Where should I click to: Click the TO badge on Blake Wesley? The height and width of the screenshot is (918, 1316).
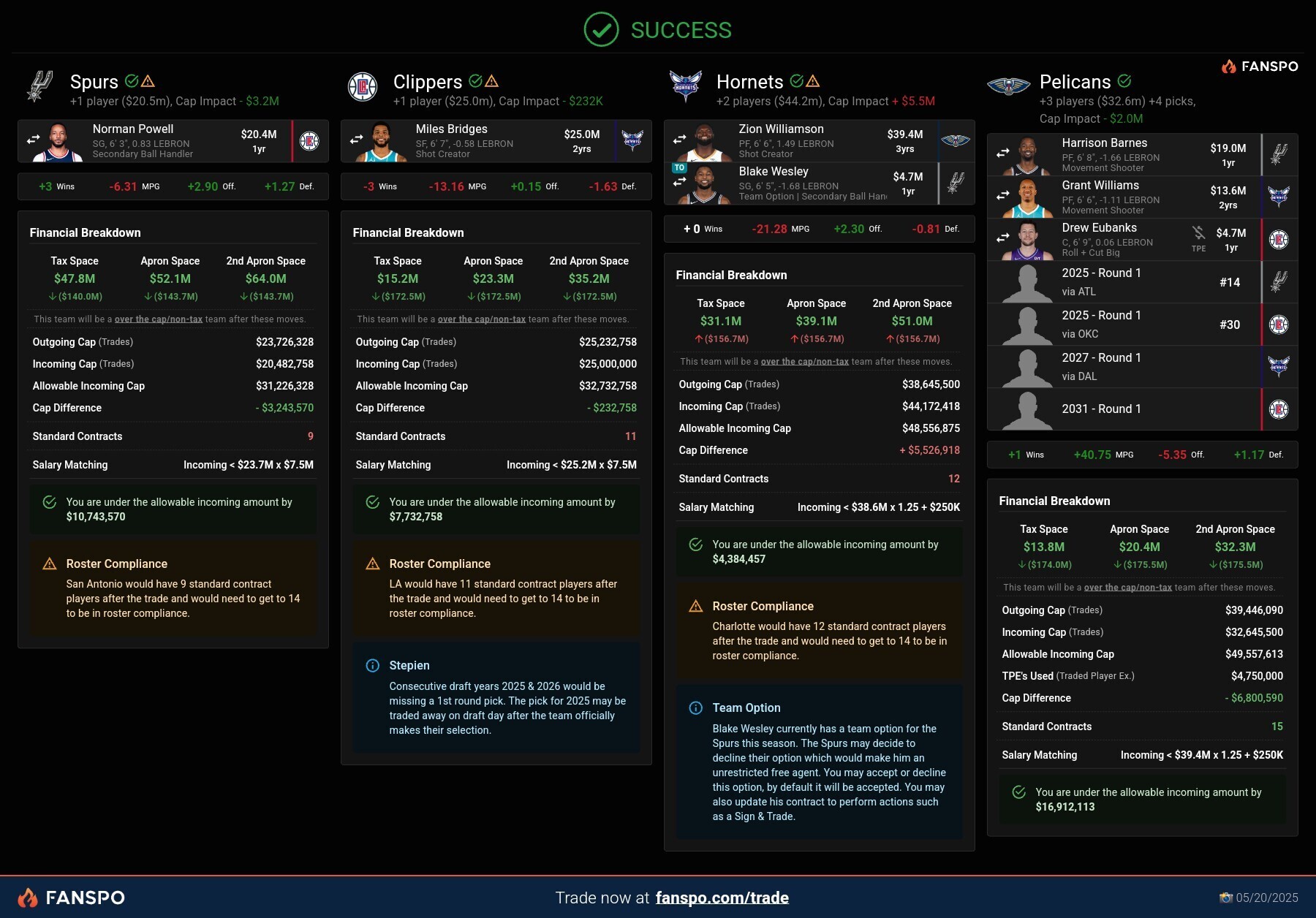(x=680, y=168)
